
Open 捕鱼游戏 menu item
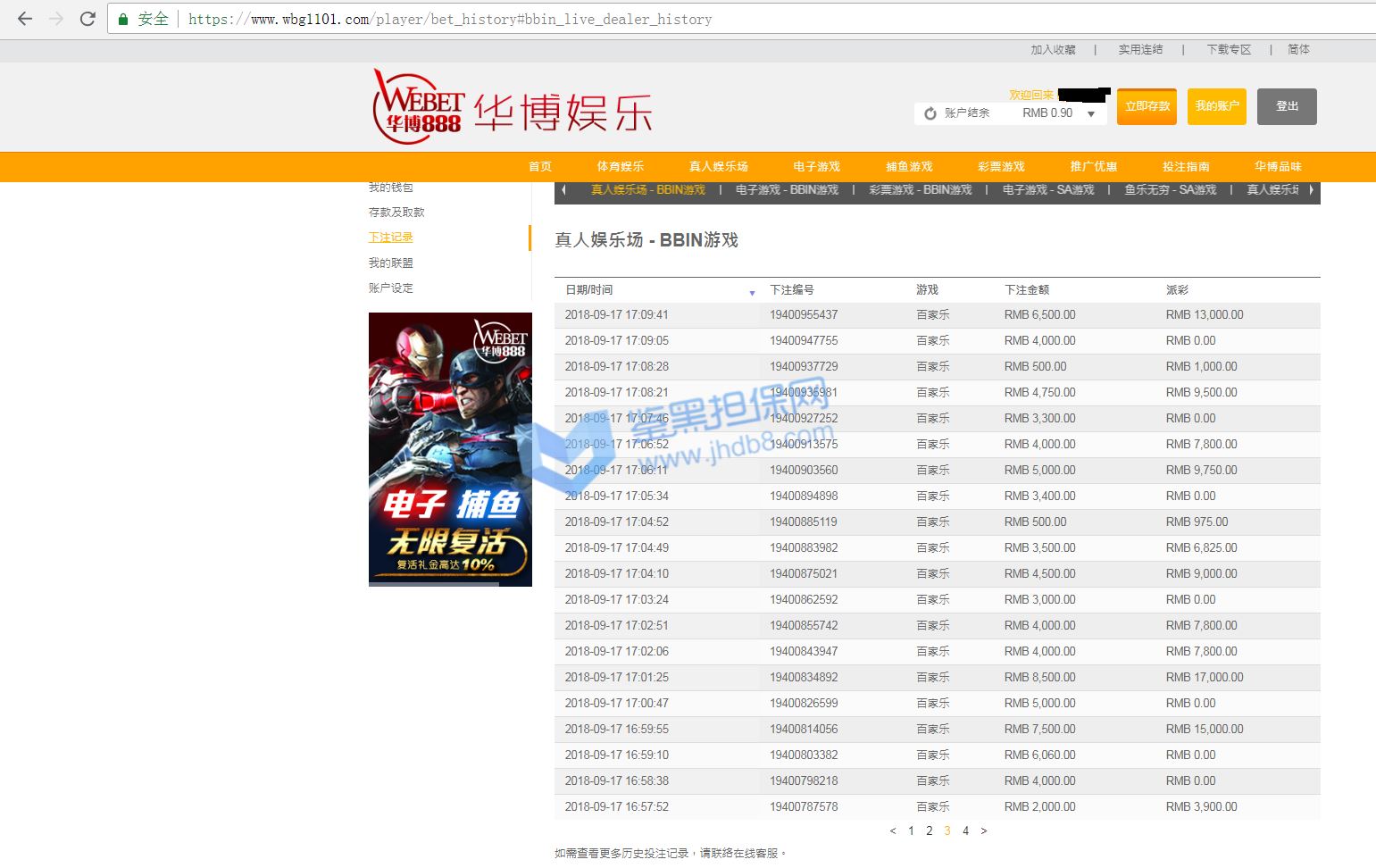909,167
